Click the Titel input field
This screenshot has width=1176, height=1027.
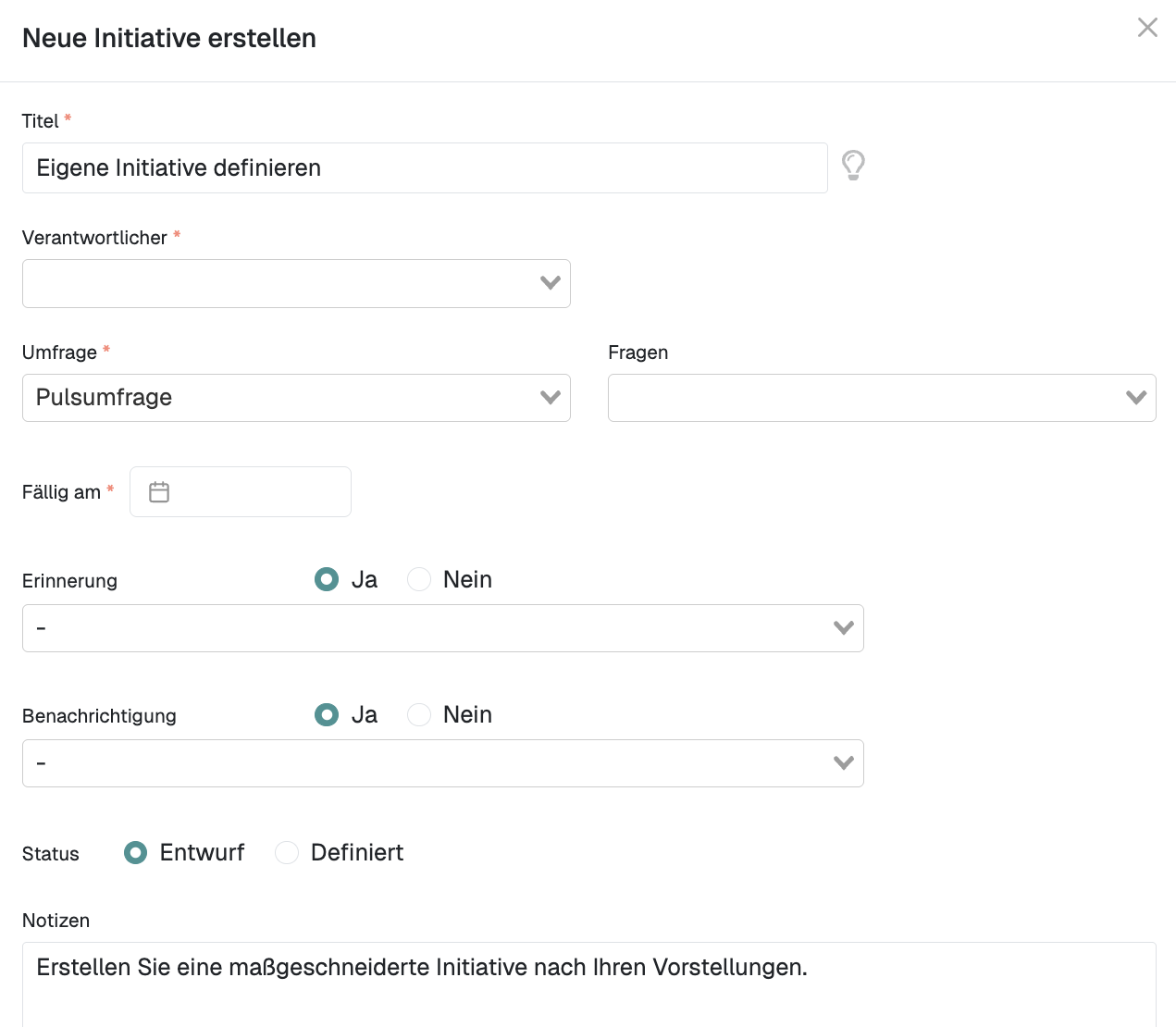click(x=424, y=168)
